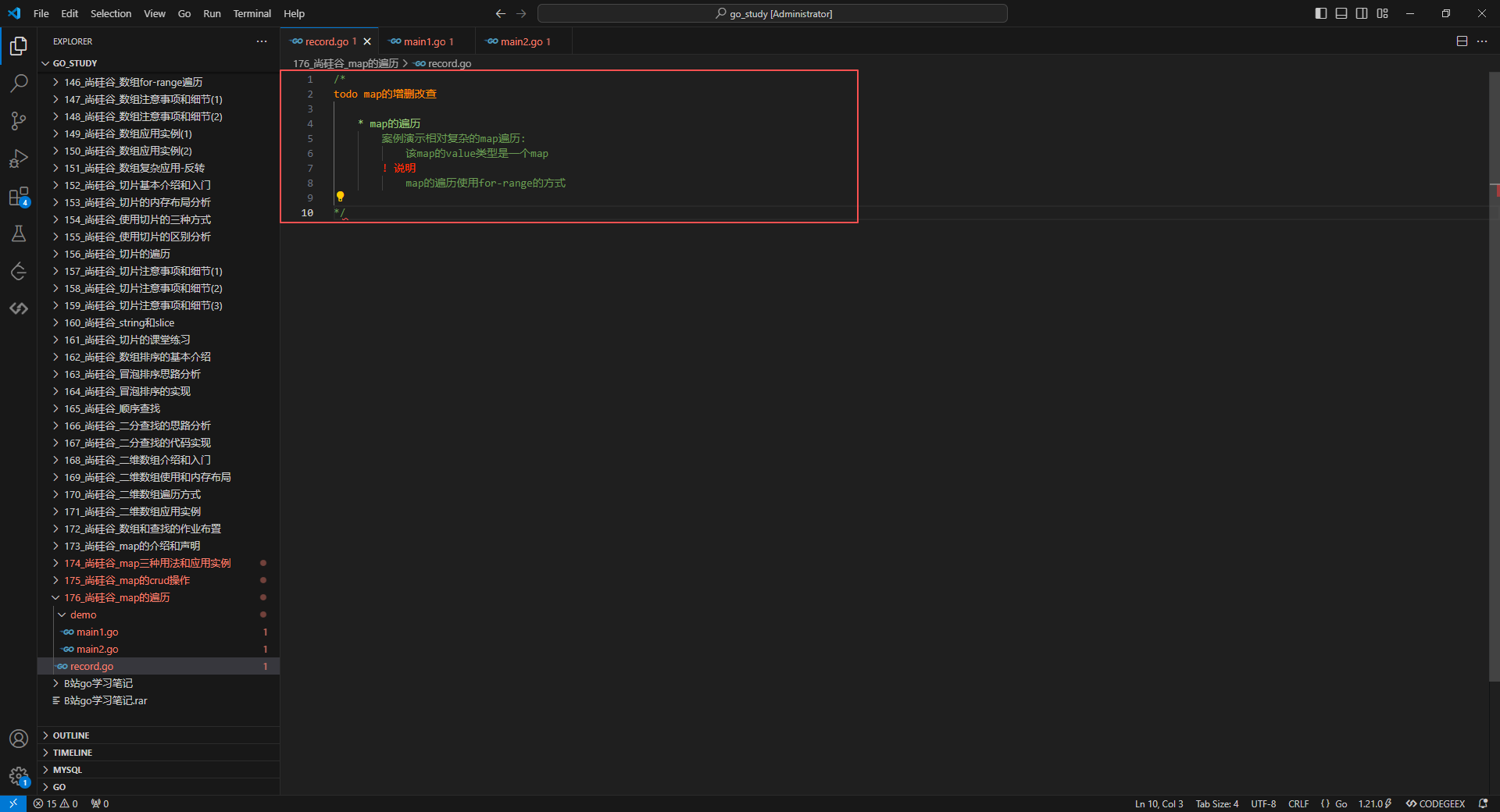Click the remote window indicator in status bar

13,803
